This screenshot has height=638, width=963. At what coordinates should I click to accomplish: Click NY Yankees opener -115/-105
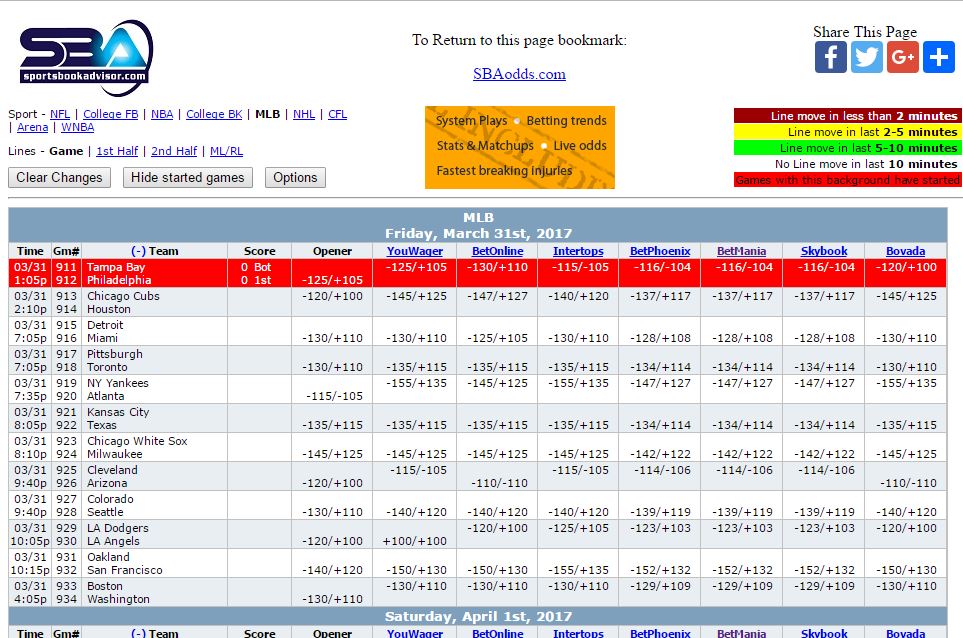pos(334,396)
